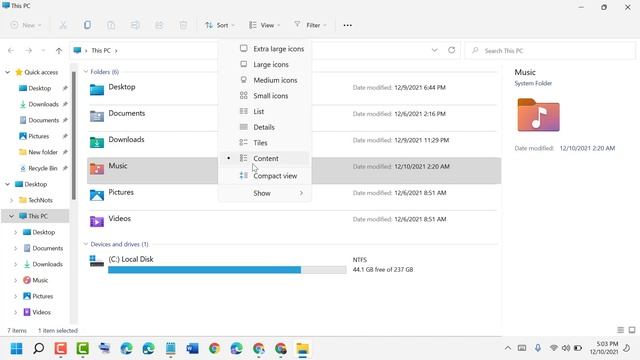The width and height of the screenshot is (640, 360).
Task: Open File Explorer taskbar icon
Action: click(x=302, y=349)
